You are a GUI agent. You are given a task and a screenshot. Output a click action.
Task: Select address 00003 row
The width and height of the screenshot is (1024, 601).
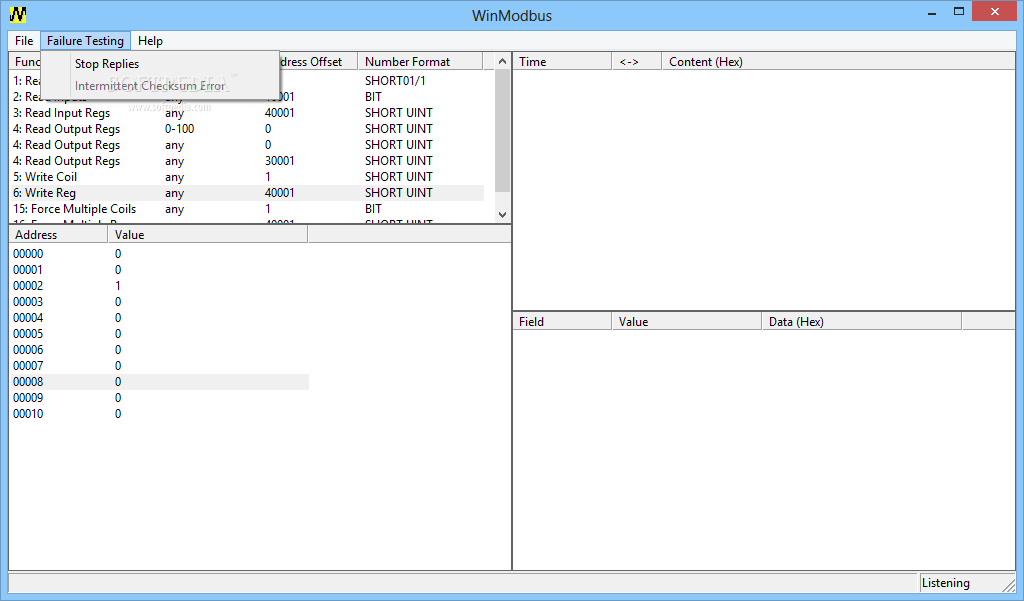(159, 301)
